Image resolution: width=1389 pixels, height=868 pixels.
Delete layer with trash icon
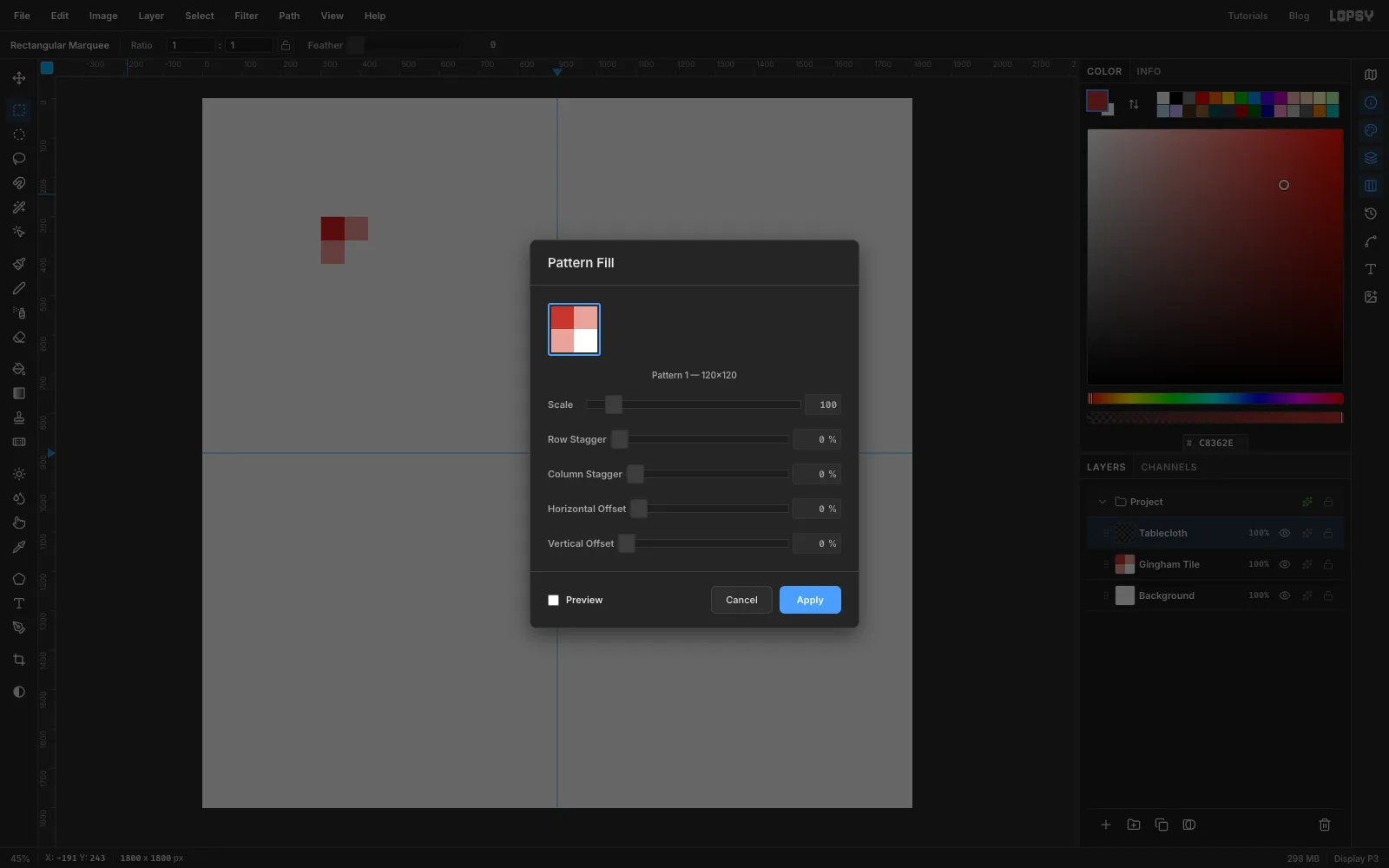[x=1325, y=825]
